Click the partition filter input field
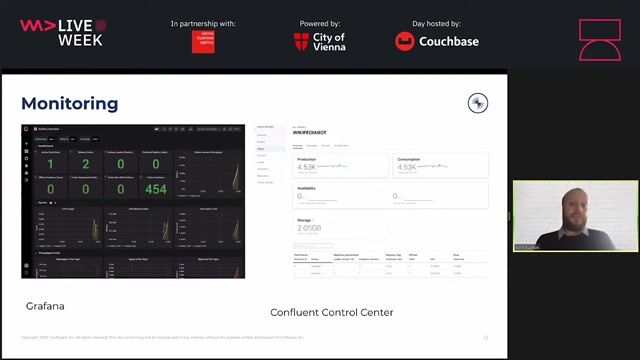This screenshot has width=640, height=360. pos(313,245)
